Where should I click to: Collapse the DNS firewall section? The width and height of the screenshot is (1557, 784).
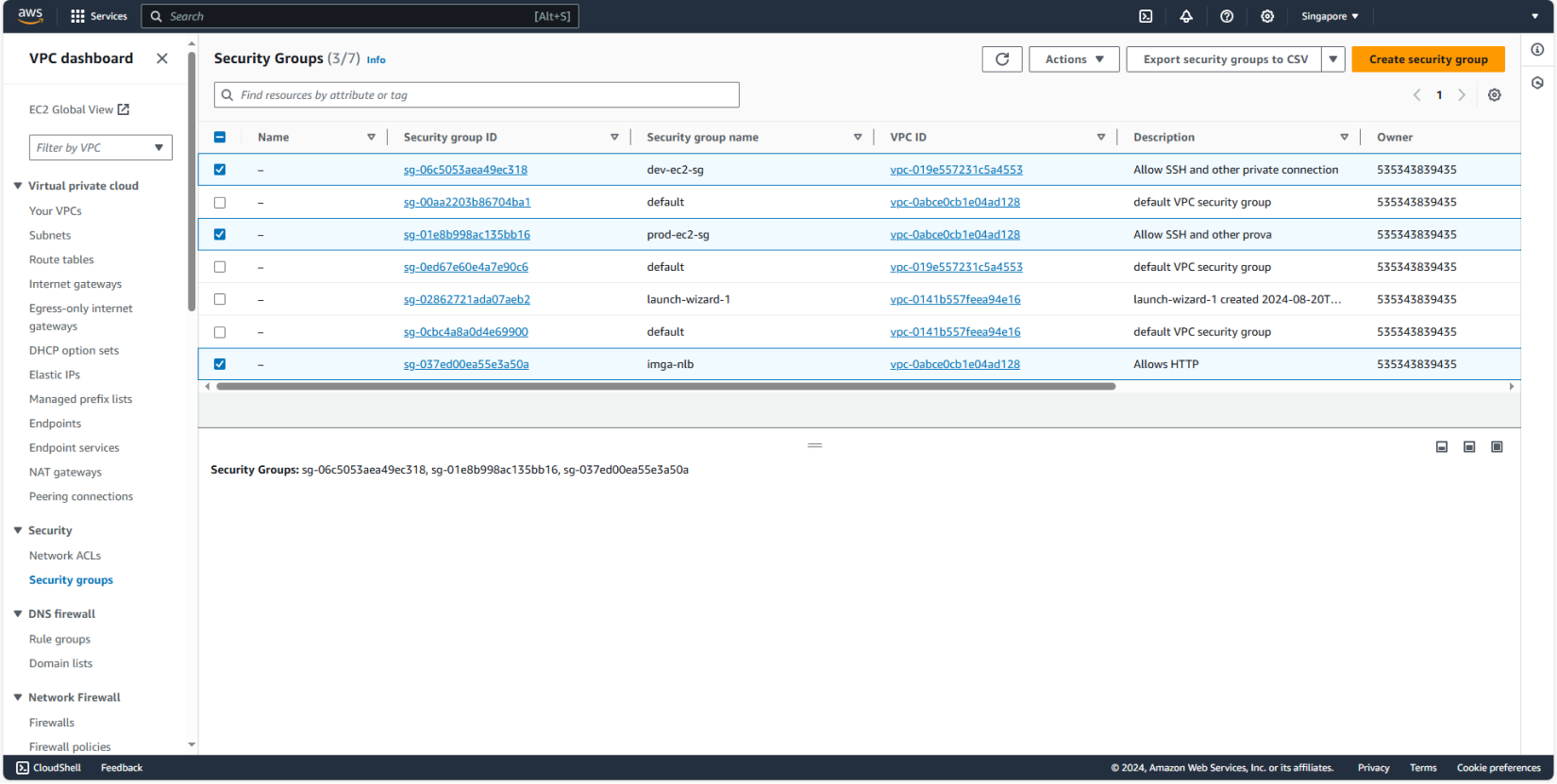point(18,614)
